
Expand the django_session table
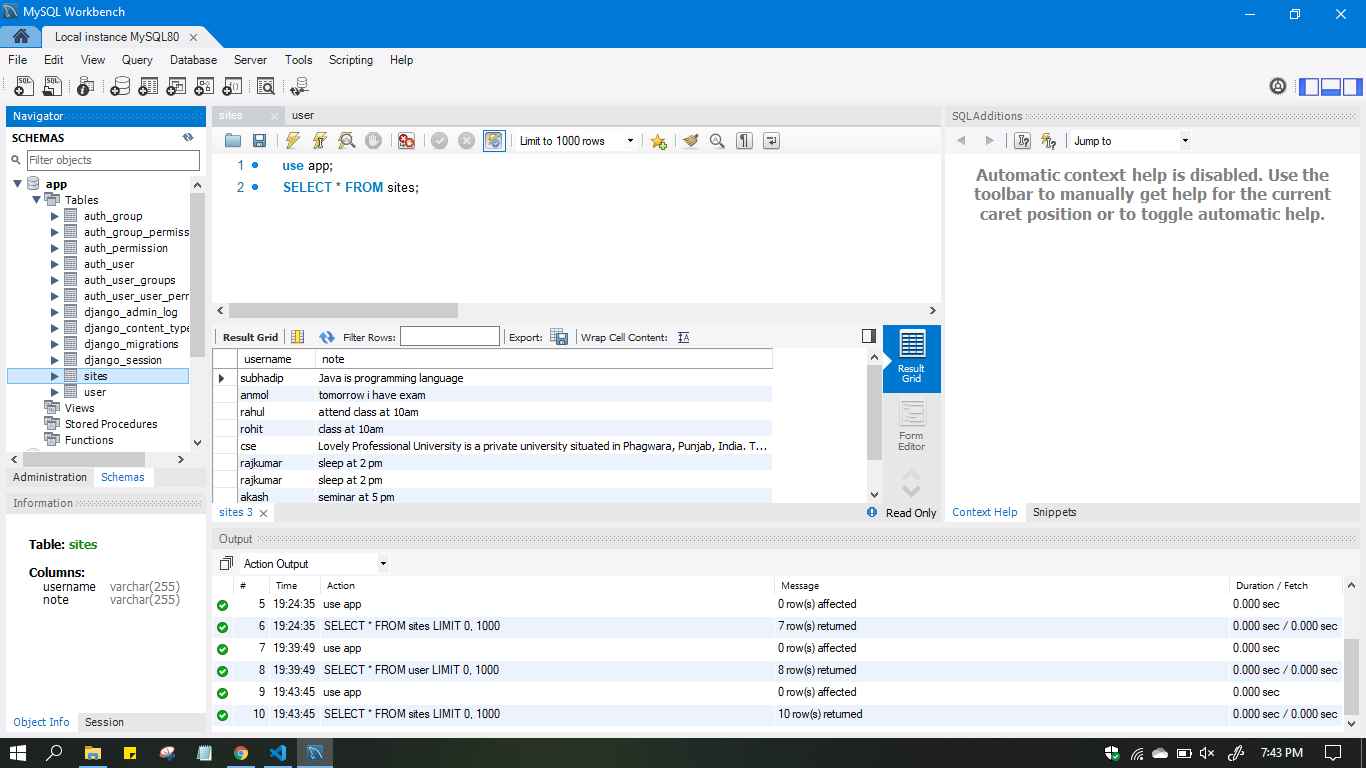click(55, 360)
